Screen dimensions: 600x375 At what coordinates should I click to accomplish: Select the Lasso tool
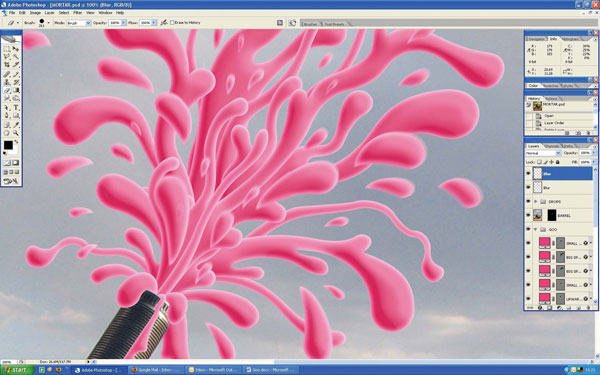coord(7,57)
